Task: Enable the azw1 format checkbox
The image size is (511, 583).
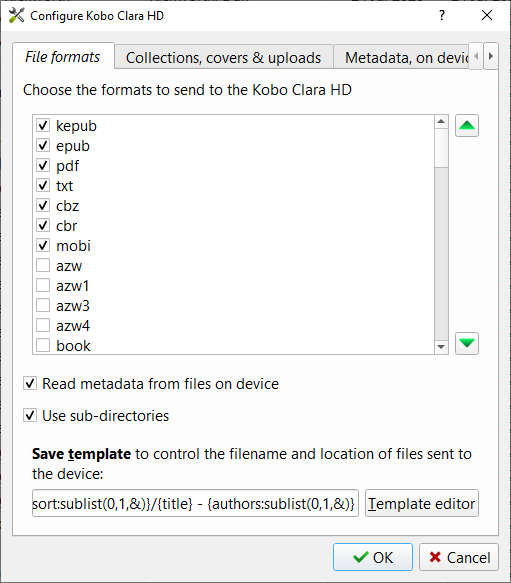Action: 43,286
